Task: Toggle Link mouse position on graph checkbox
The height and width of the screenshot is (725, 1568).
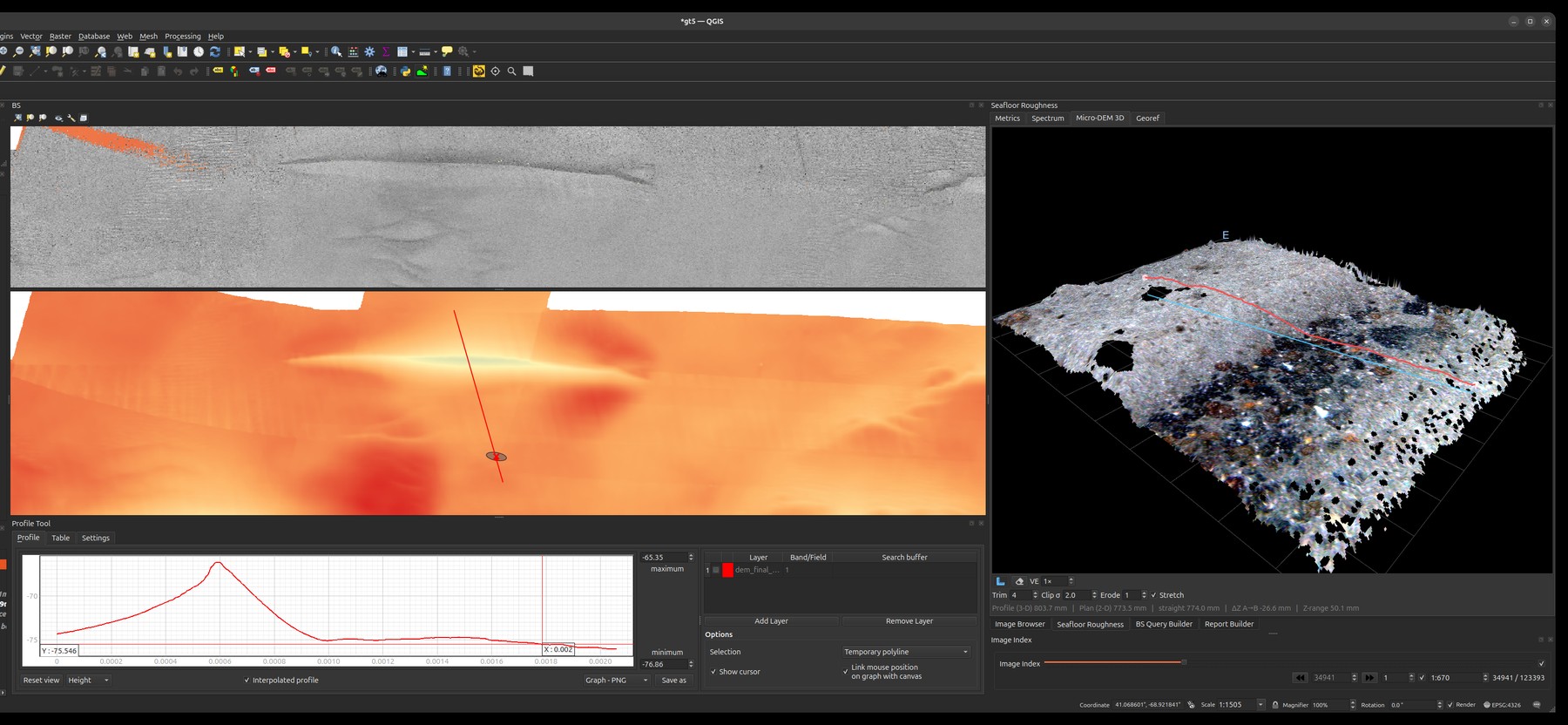Action: click(x=846, y=671)
